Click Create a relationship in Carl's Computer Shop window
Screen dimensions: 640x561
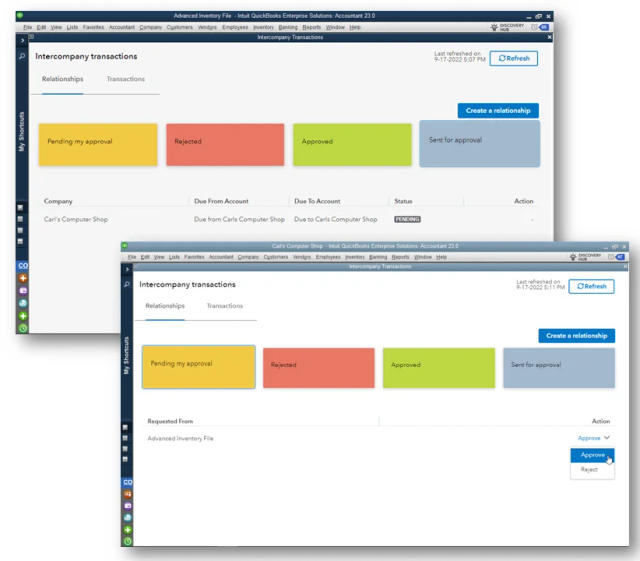(x=576, y=336)
